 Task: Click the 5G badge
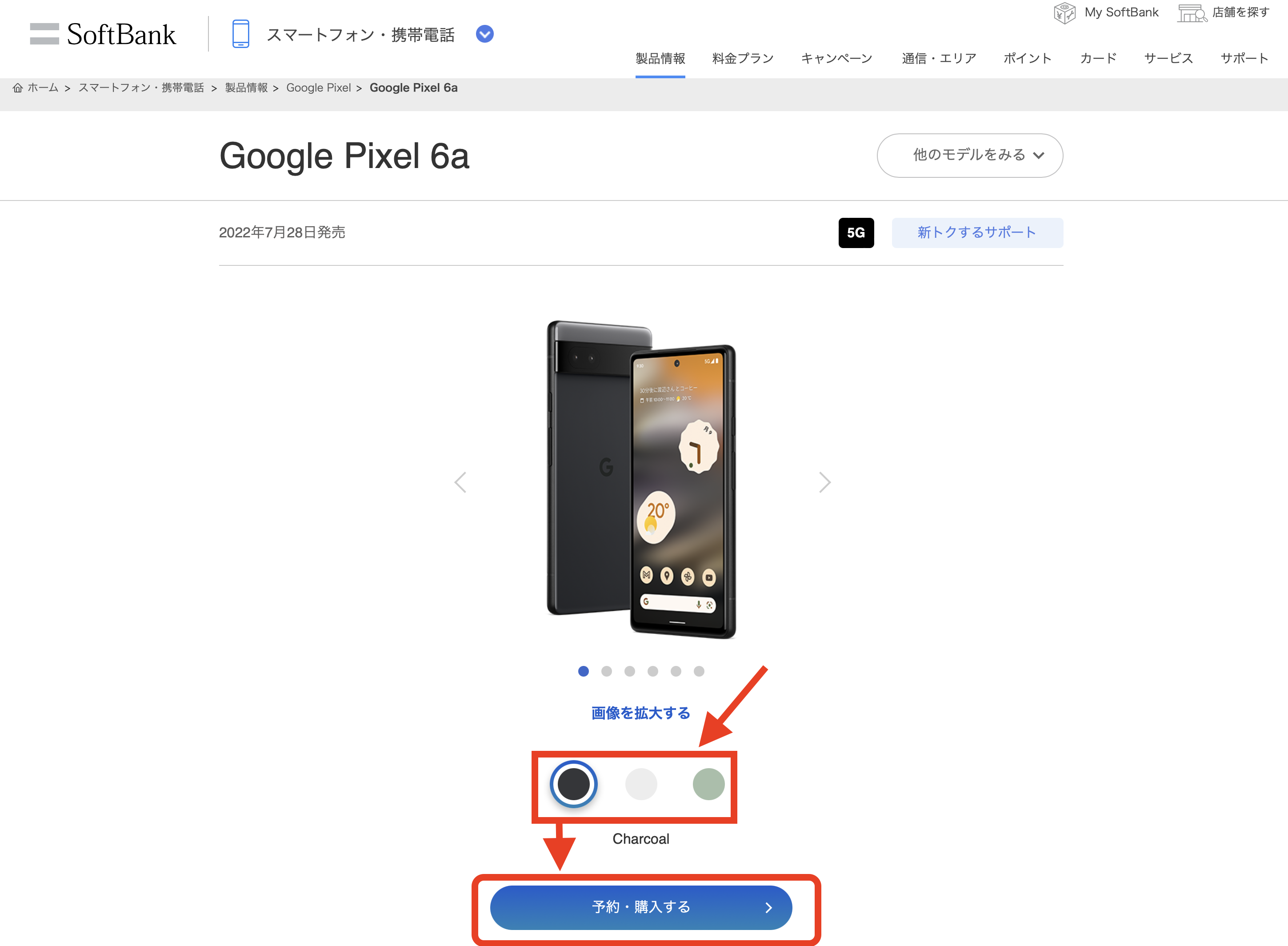856,232
